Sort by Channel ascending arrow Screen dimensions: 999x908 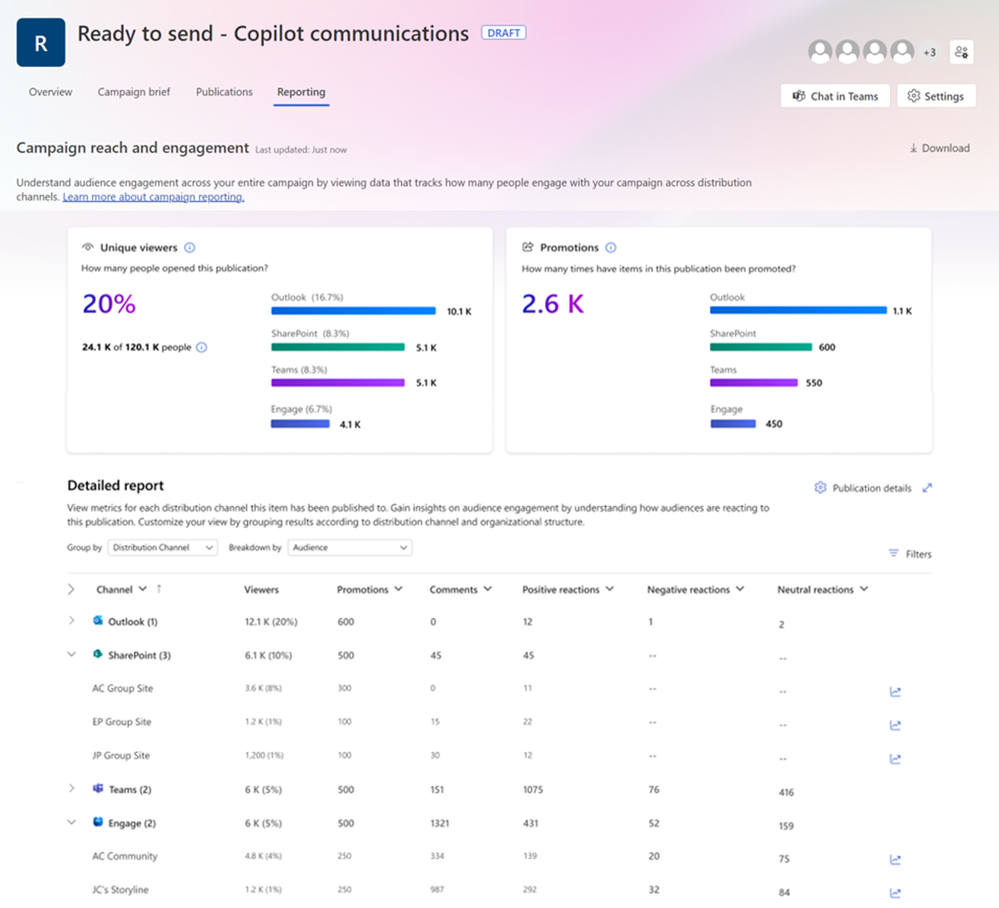click(159, 589)
